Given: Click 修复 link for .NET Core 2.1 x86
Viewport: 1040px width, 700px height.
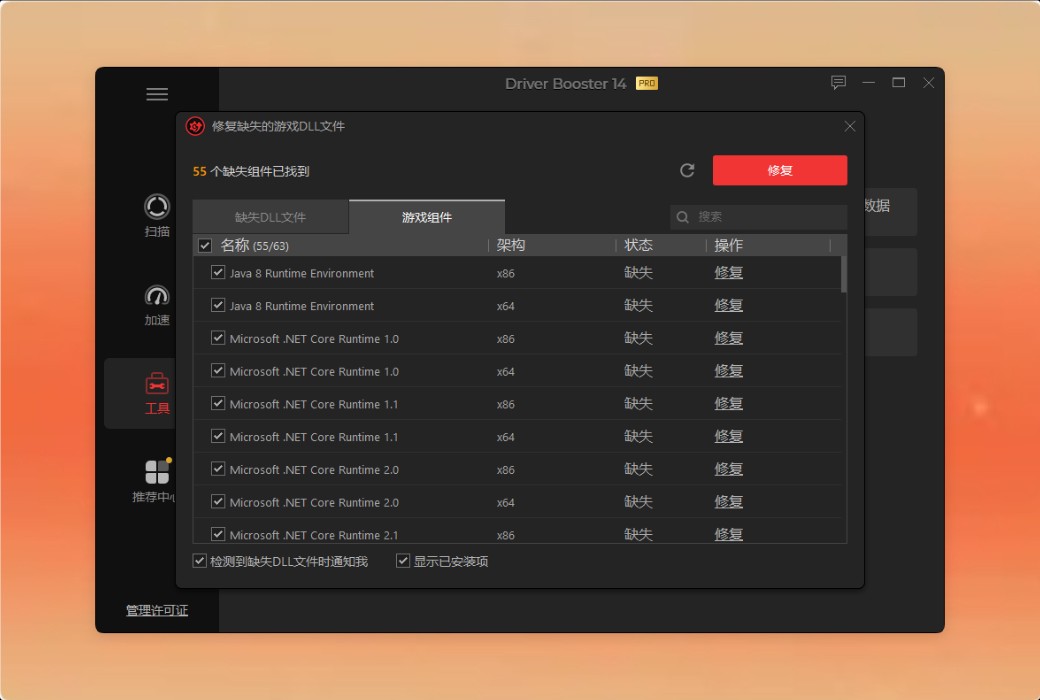Looking at the screenshot, I should tap(728, 534).
